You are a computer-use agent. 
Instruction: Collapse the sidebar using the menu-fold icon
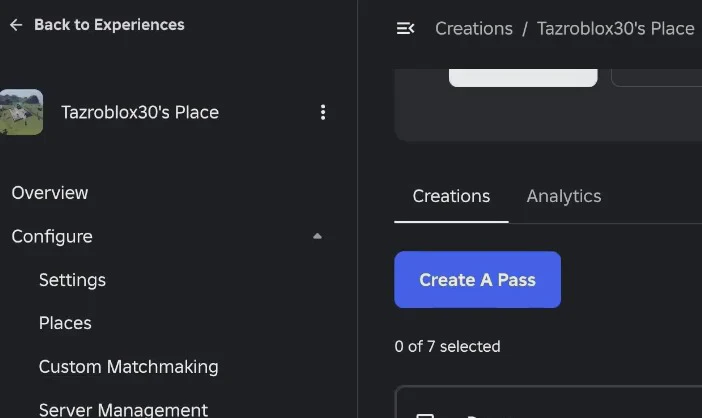tap(405, 29)
